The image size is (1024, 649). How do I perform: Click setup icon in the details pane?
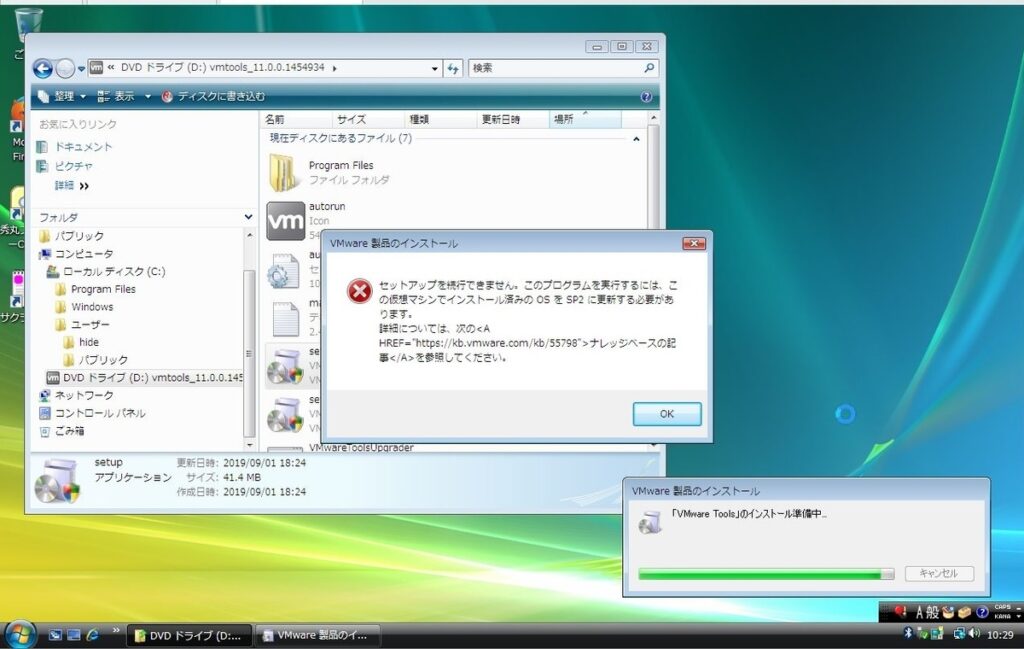[57, 481]
